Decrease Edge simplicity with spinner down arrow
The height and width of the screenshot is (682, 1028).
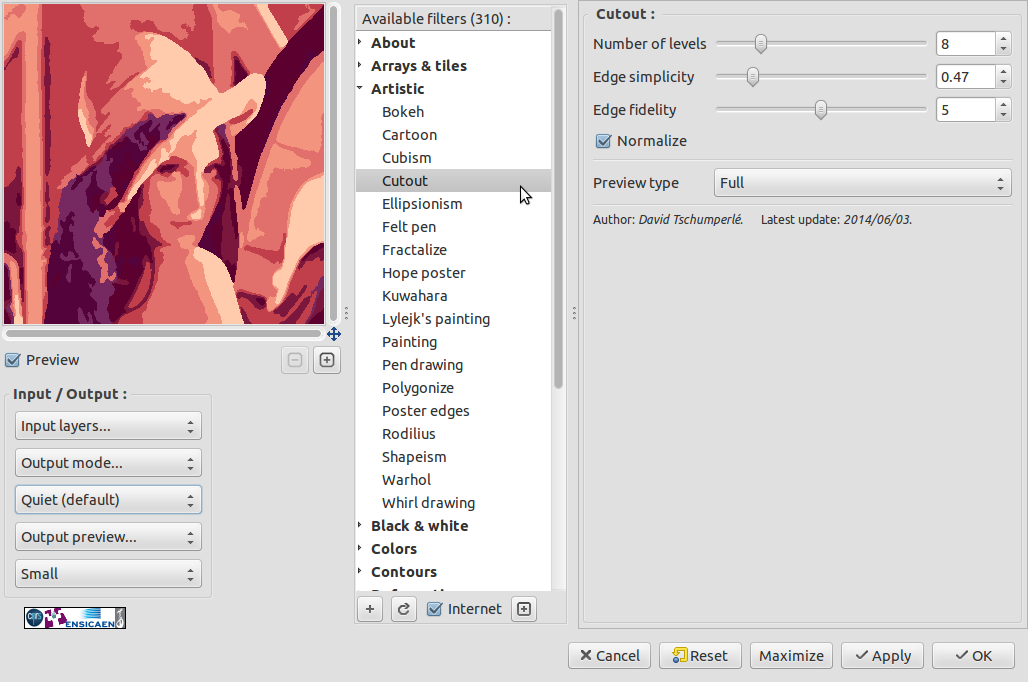pos(1003,82)
